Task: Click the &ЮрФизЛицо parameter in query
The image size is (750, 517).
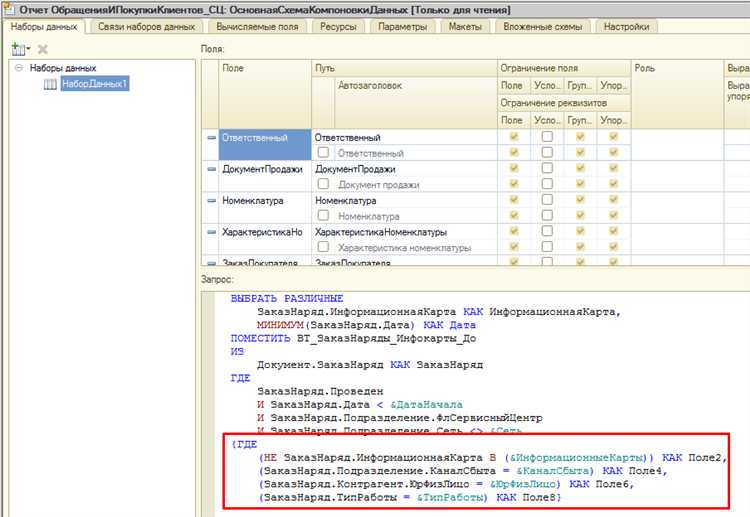Action: pos(525,484)
